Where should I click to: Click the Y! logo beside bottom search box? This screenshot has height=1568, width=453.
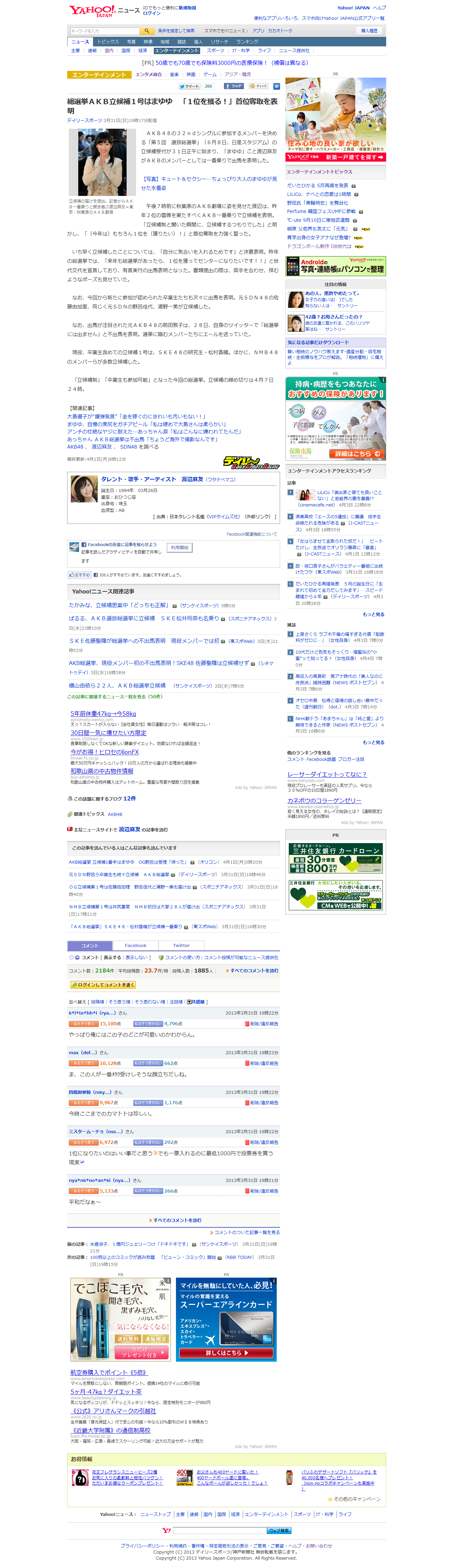[166, 1530]
